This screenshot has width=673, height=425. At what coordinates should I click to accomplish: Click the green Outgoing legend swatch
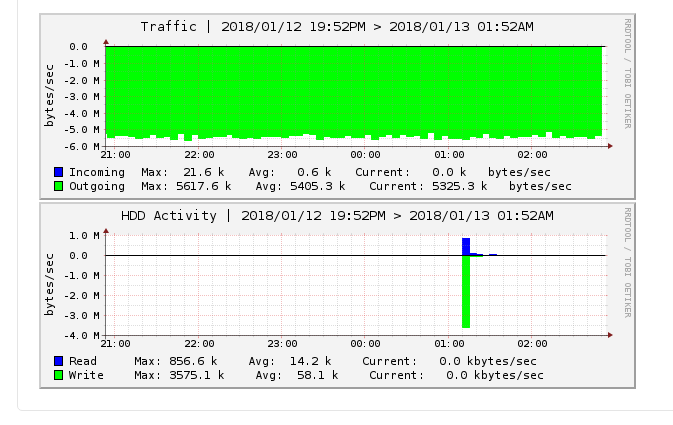pos(59,186)
